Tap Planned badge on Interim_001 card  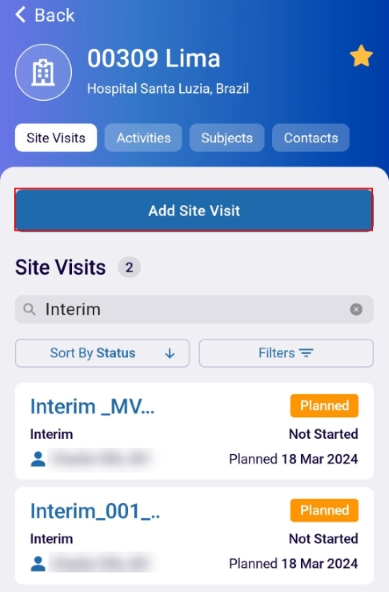coord(324,510)
